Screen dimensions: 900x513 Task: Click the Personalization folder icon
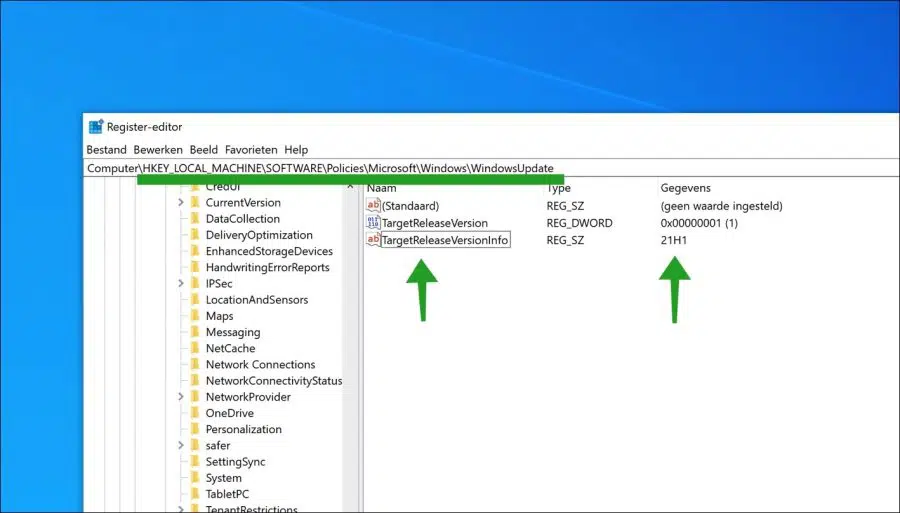[x=195, y=429]
